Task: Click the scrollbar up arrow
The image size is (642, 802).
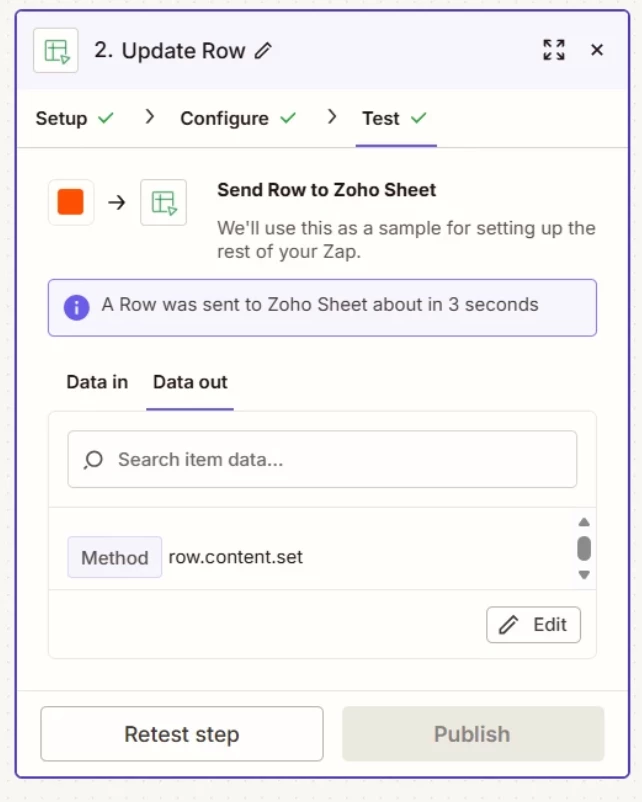Action: [584, 522]
